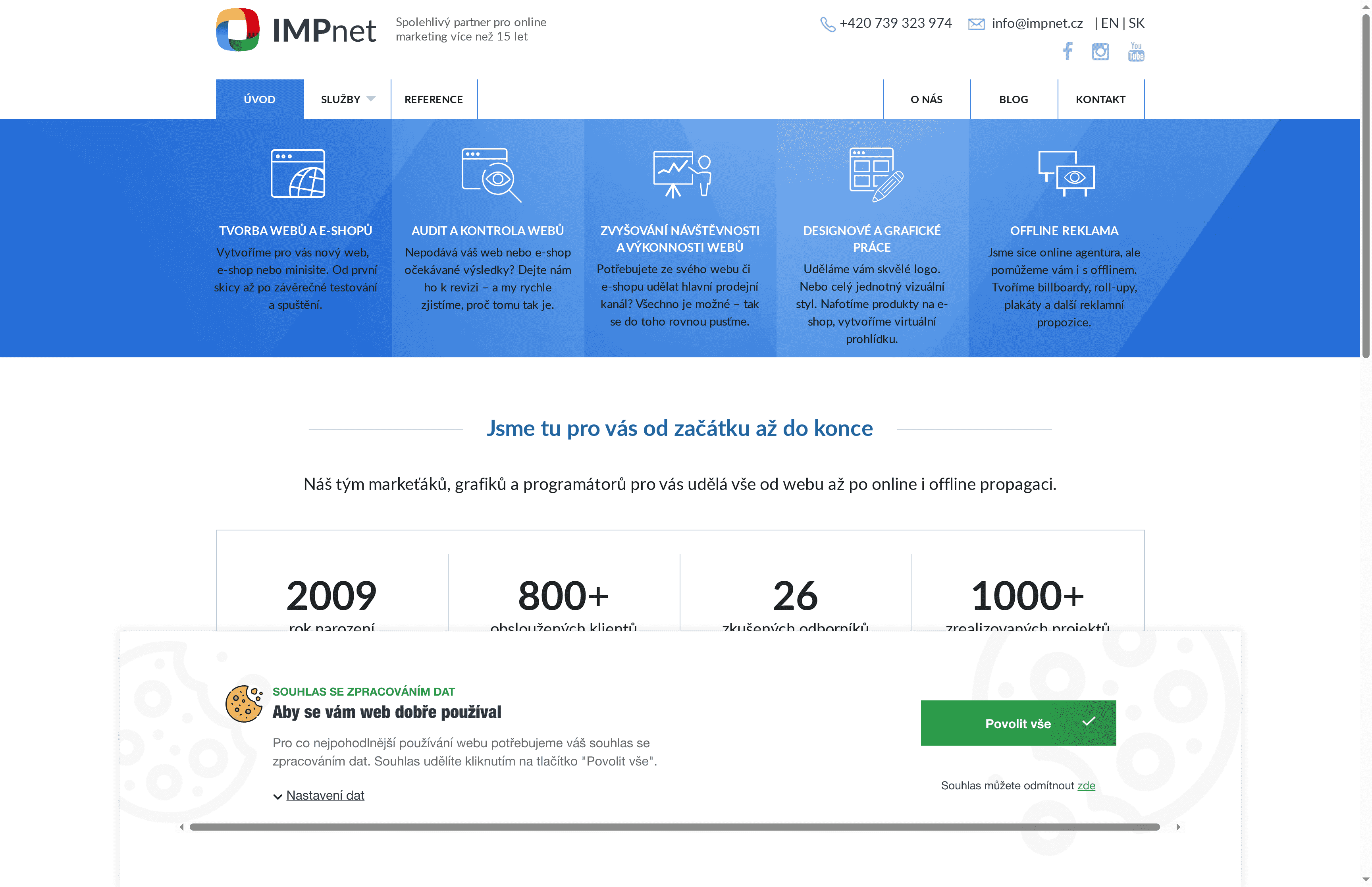Collapse the cookie settings chevron
The height and width of the screenshot is (887, 1372).
click(x=277, y=796)
